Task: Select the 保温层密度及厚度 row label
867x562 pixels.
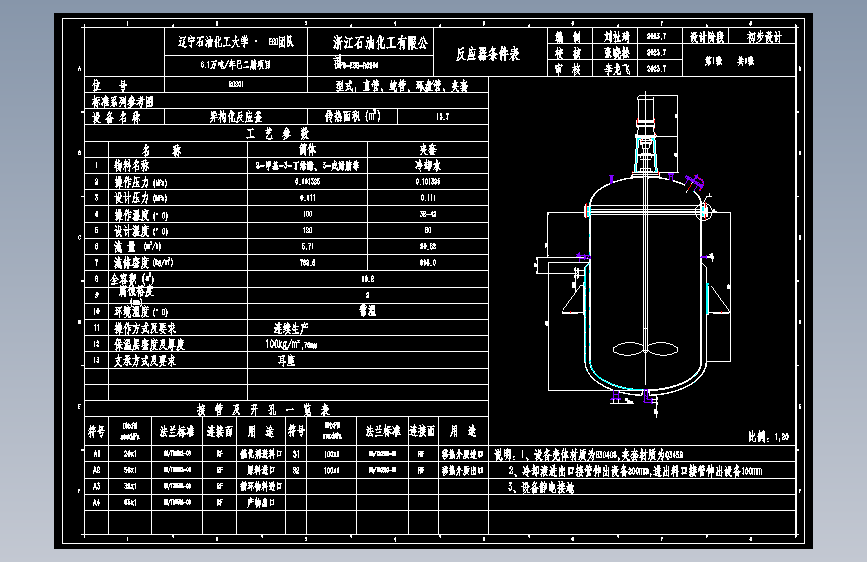Action: pyautogui.click(x=149, y=344)
